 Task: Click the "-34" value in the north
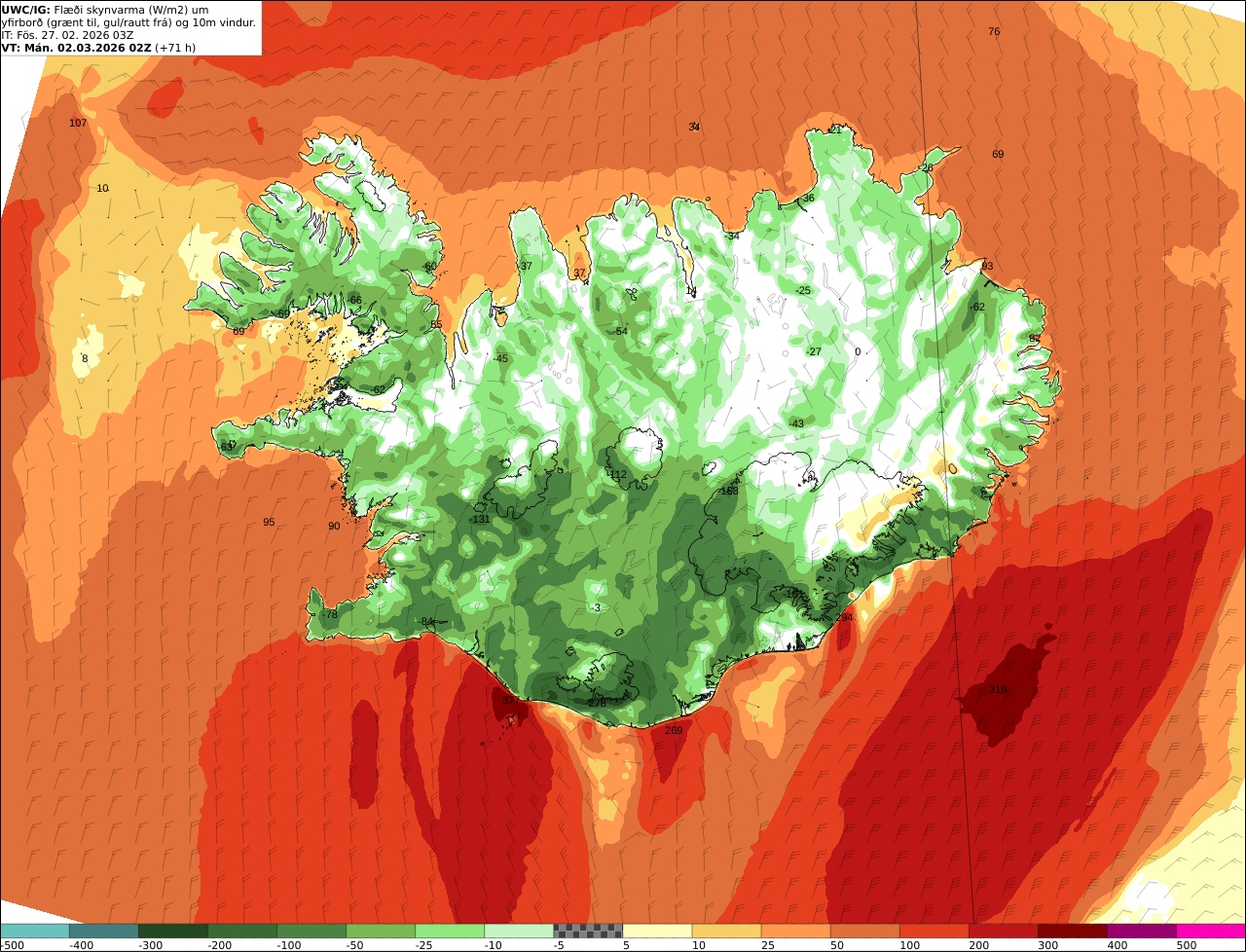click(x=732, y=236)
